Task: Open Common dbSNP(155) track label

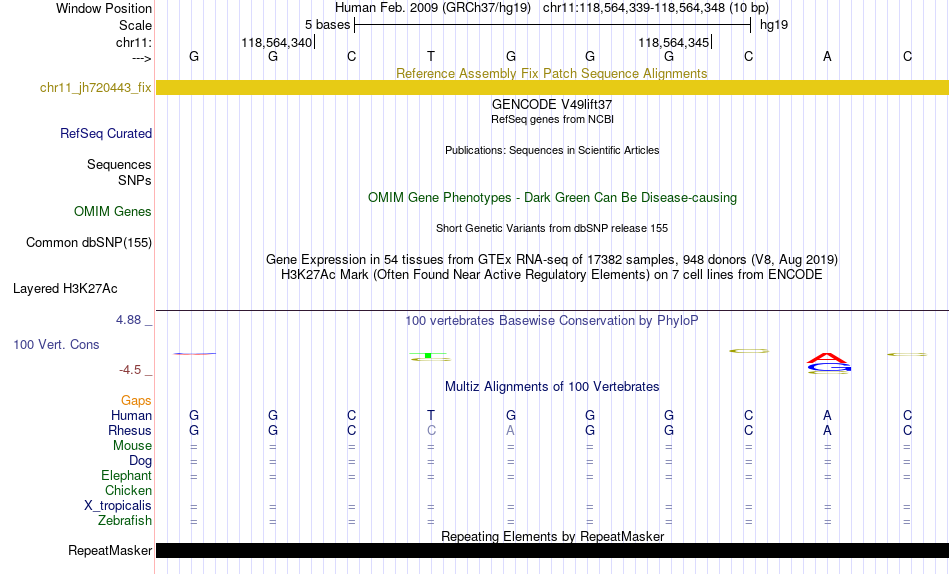Action: 89,242
